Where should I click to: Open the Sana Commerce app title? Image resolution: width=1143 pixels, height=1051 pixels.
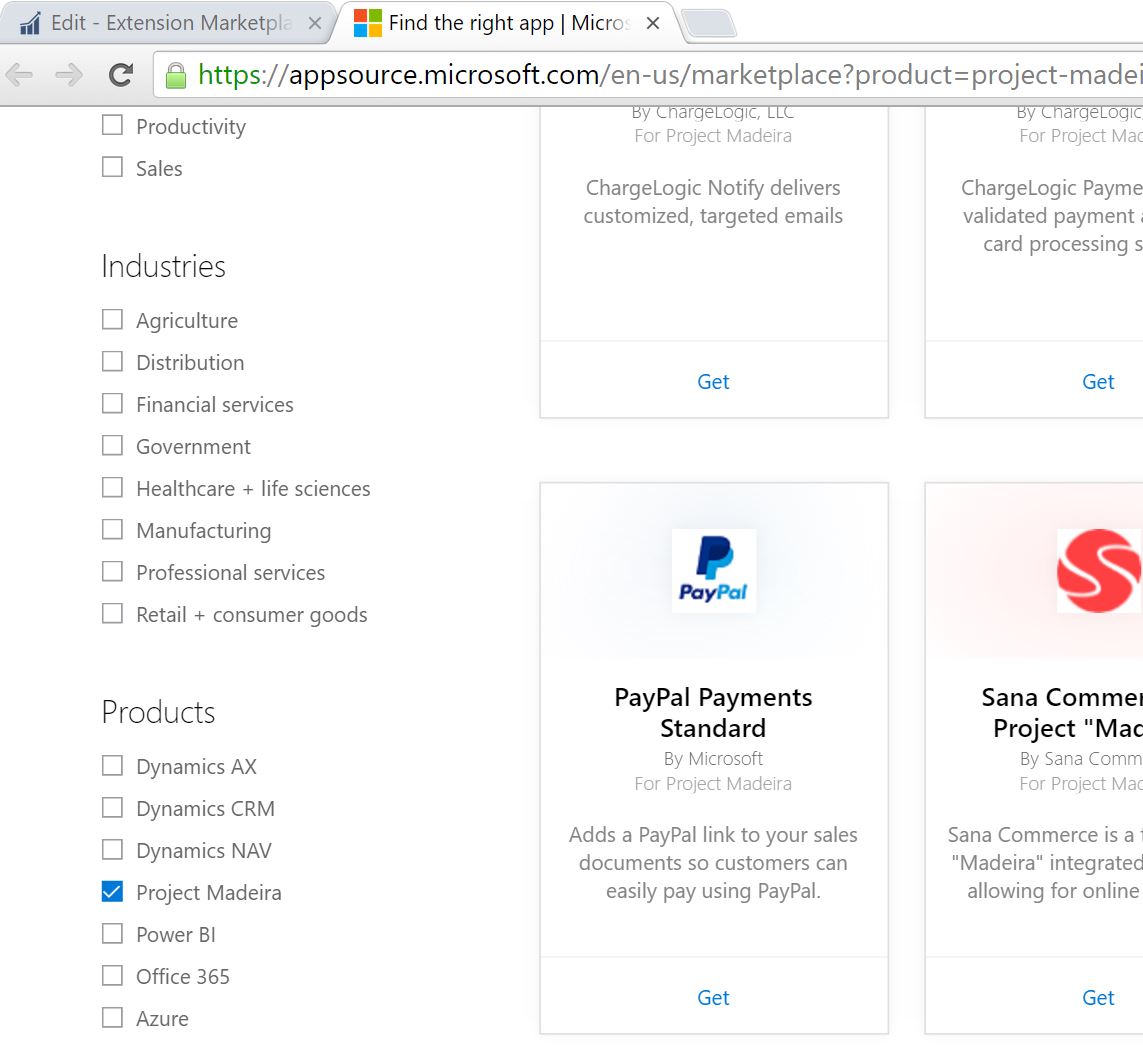pyautogui.click(x=1062, y=713)
